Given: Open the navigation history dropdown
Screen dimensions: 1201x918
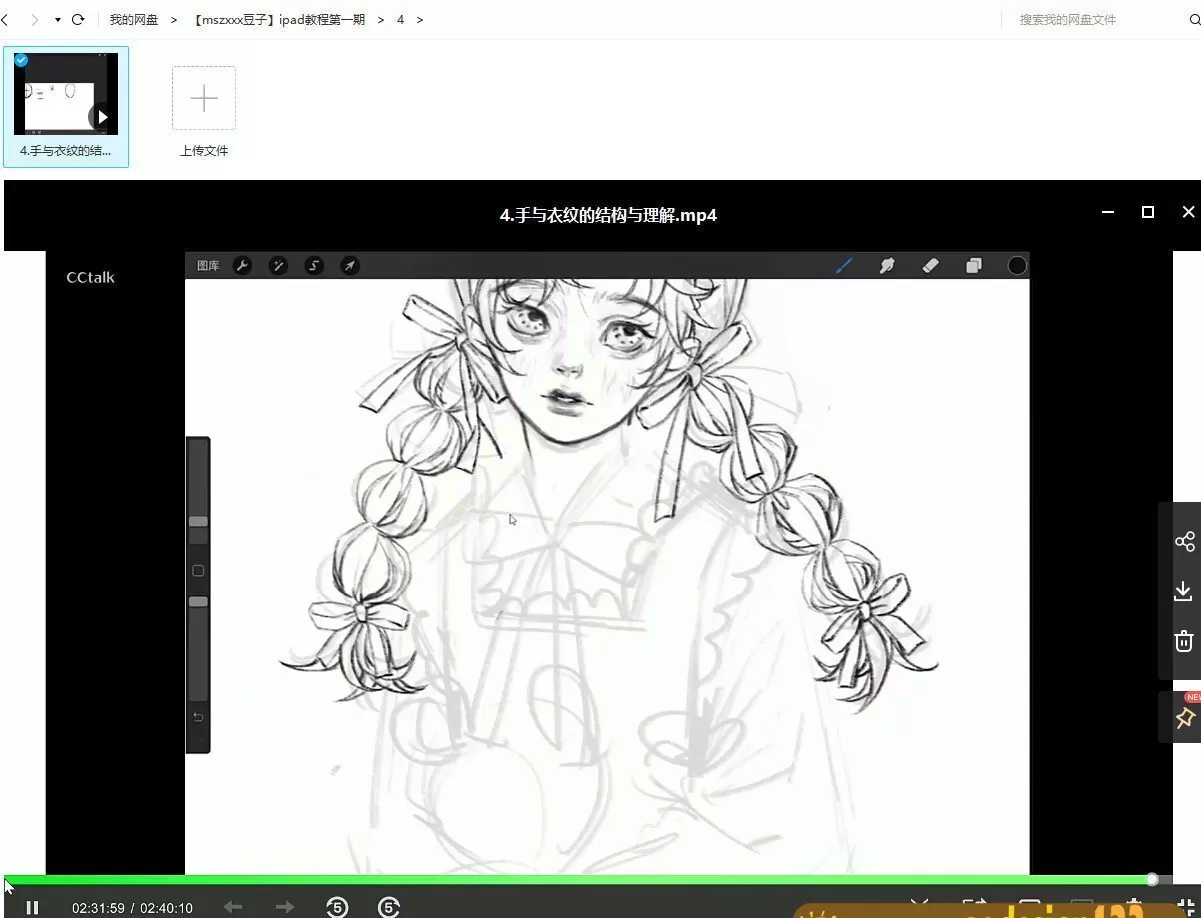Looking at the screenshot, I should (x=56, y=19).
